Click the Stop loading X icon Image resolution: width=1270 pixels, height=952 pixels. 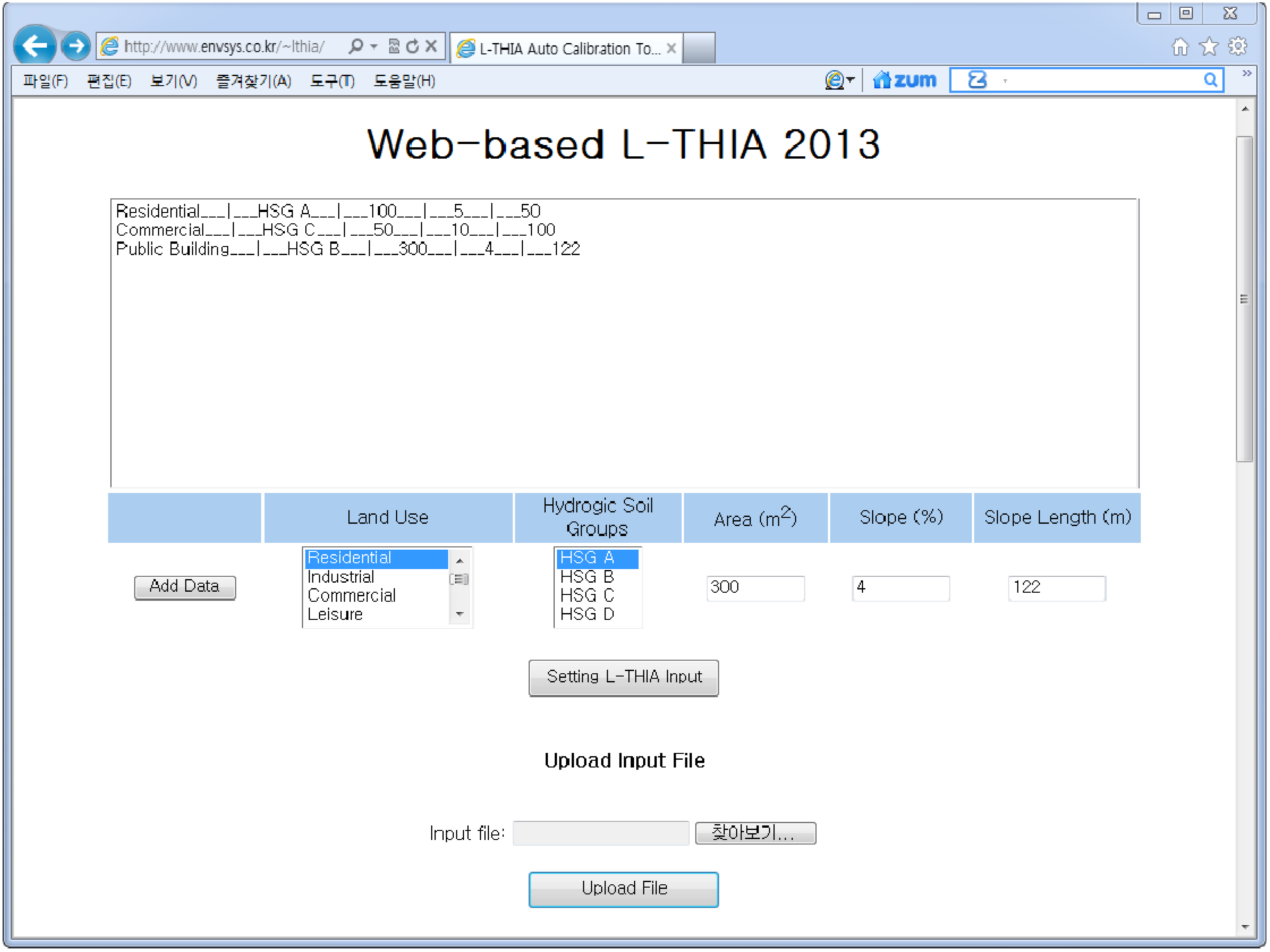(x=431, y=47)
